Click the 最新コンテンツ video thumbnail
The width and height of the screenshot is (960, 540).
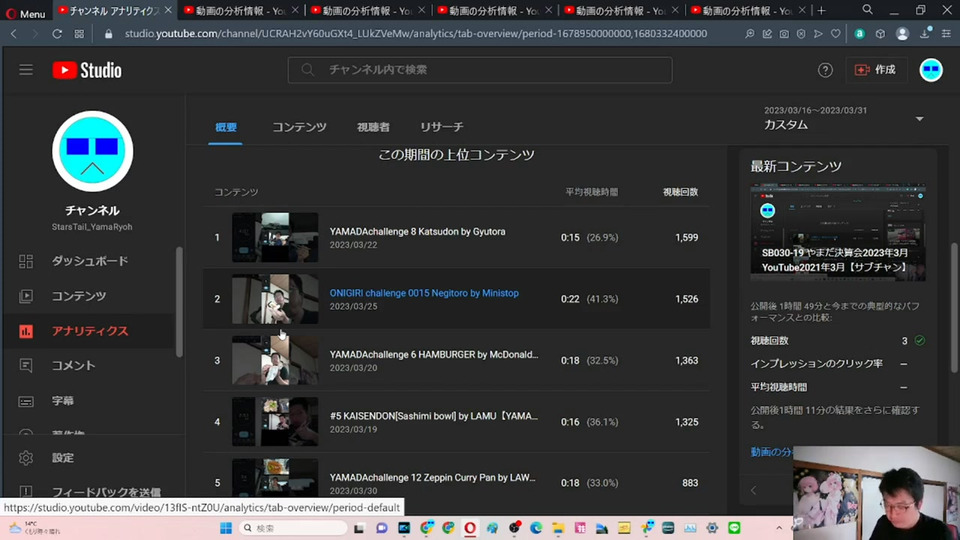click(x=838, y=232)
